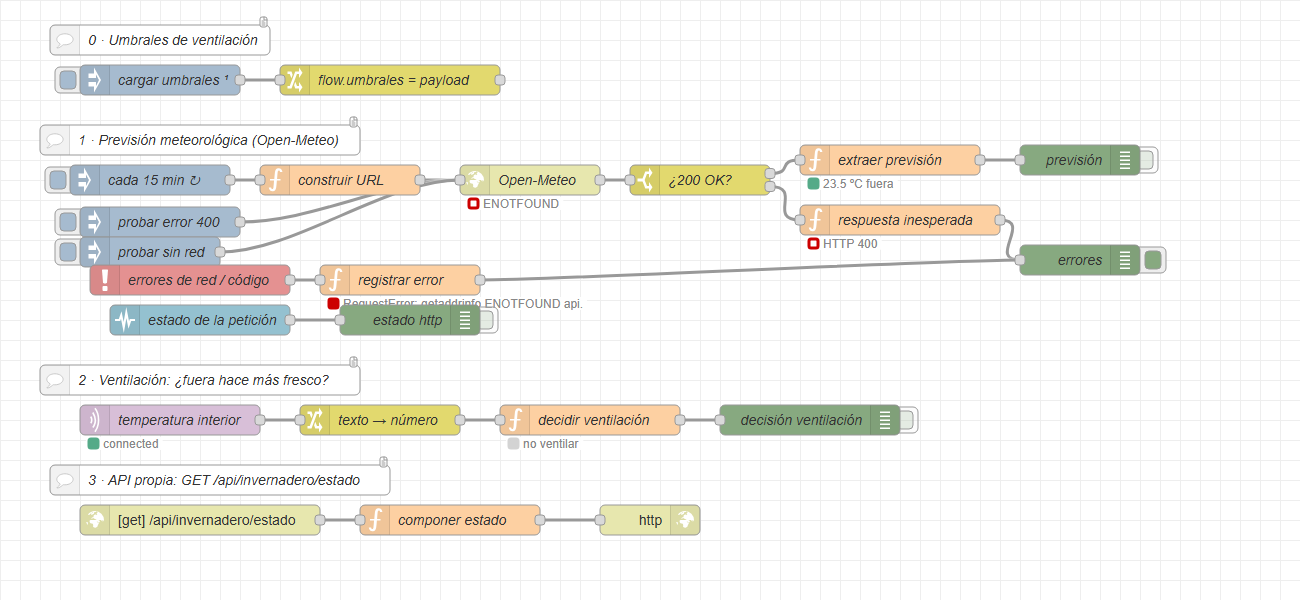
Task: Click the HTTP 400 status text
Action: [x=850, y=244]
